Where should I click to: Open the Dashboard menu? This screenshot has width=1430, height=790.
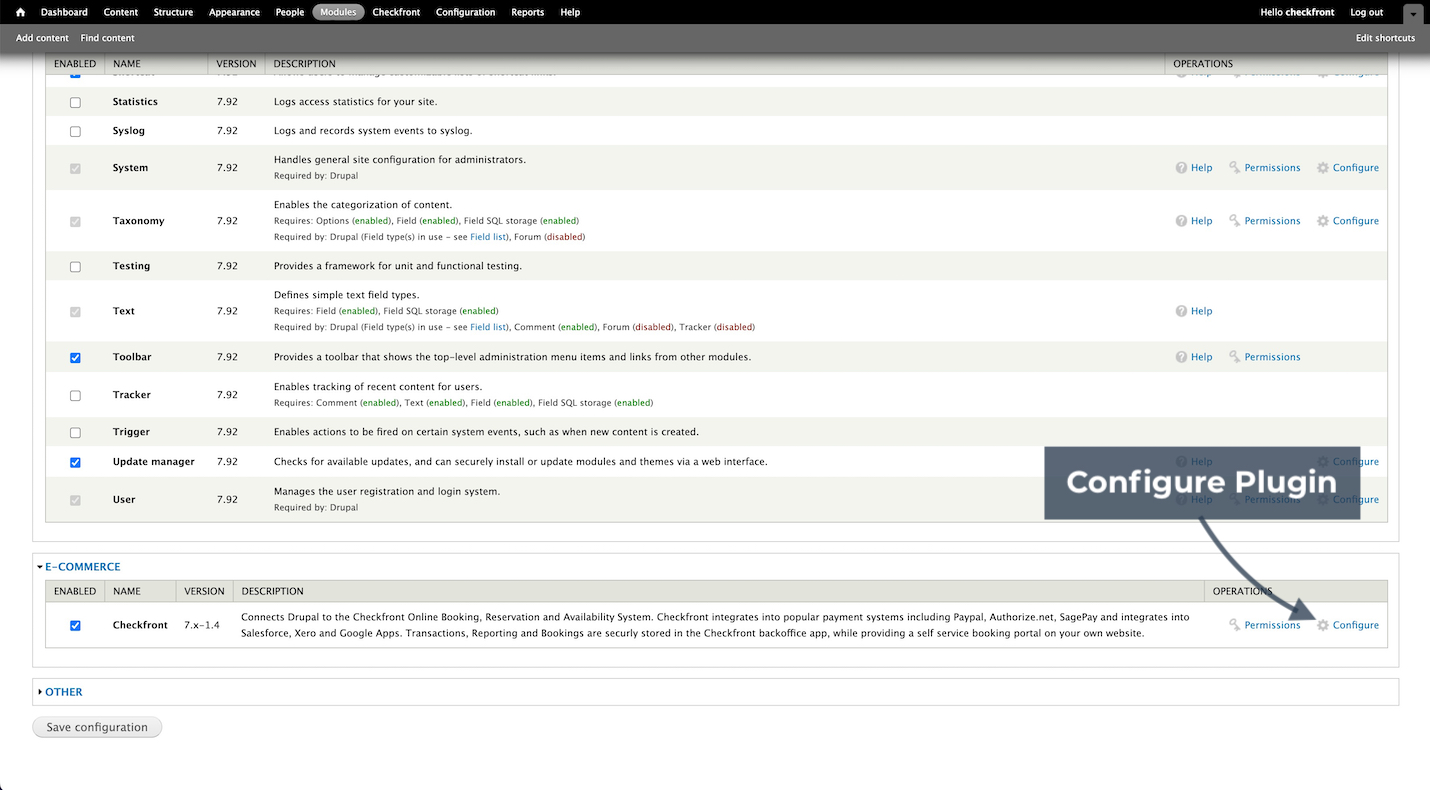(x=64, y=12)
